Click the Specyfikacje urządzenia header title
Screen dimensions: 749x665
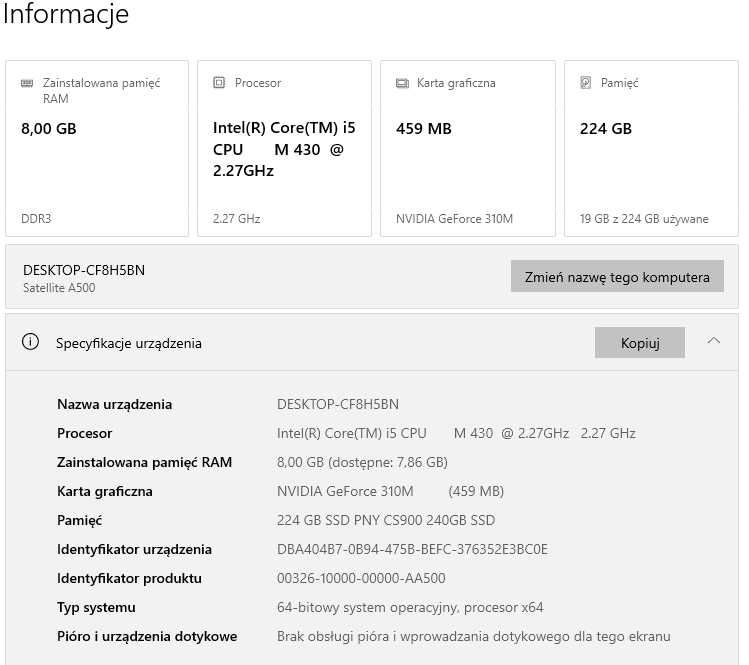tap(129, 343)
